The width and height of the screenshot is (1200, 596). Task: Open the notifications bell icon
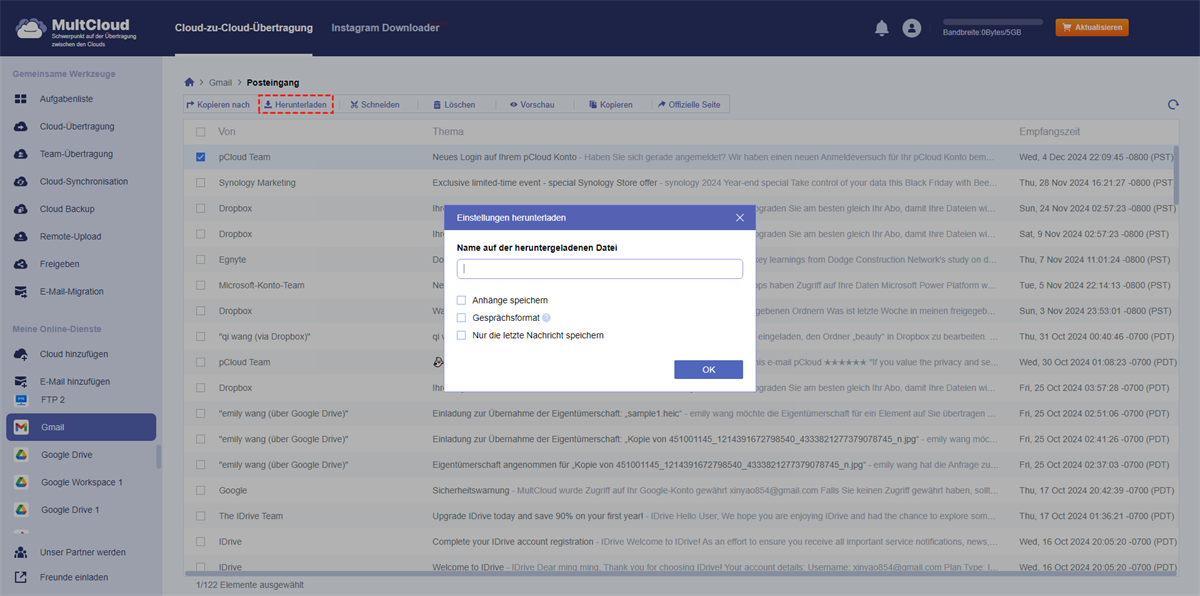click(881, 29)
